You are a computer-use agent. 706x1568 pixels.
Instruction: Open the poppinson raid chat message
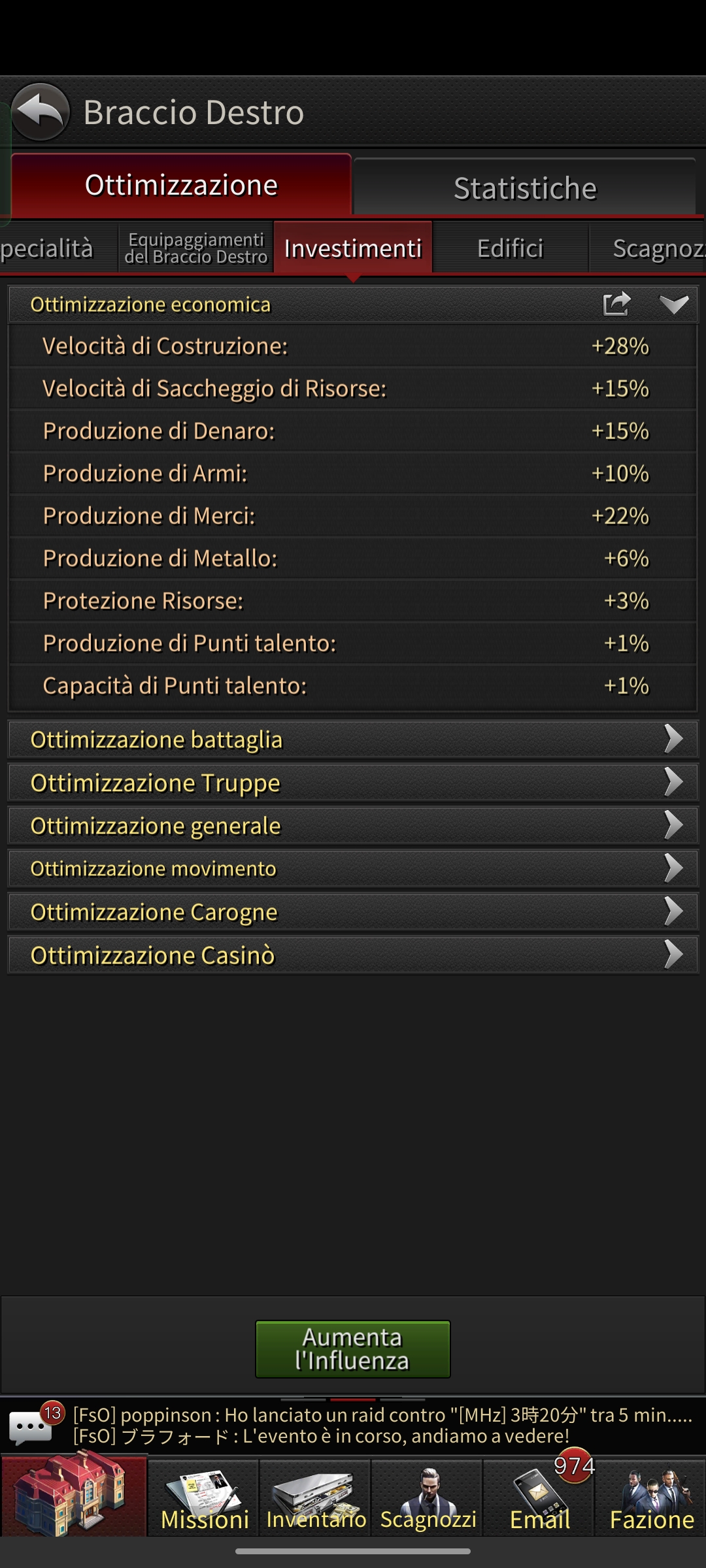point(383,1415)
